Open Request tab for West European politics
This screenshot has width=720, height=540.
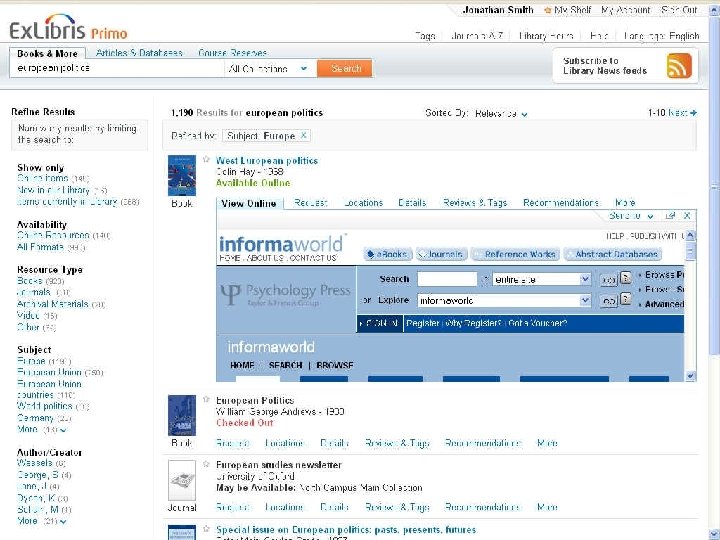311,202
